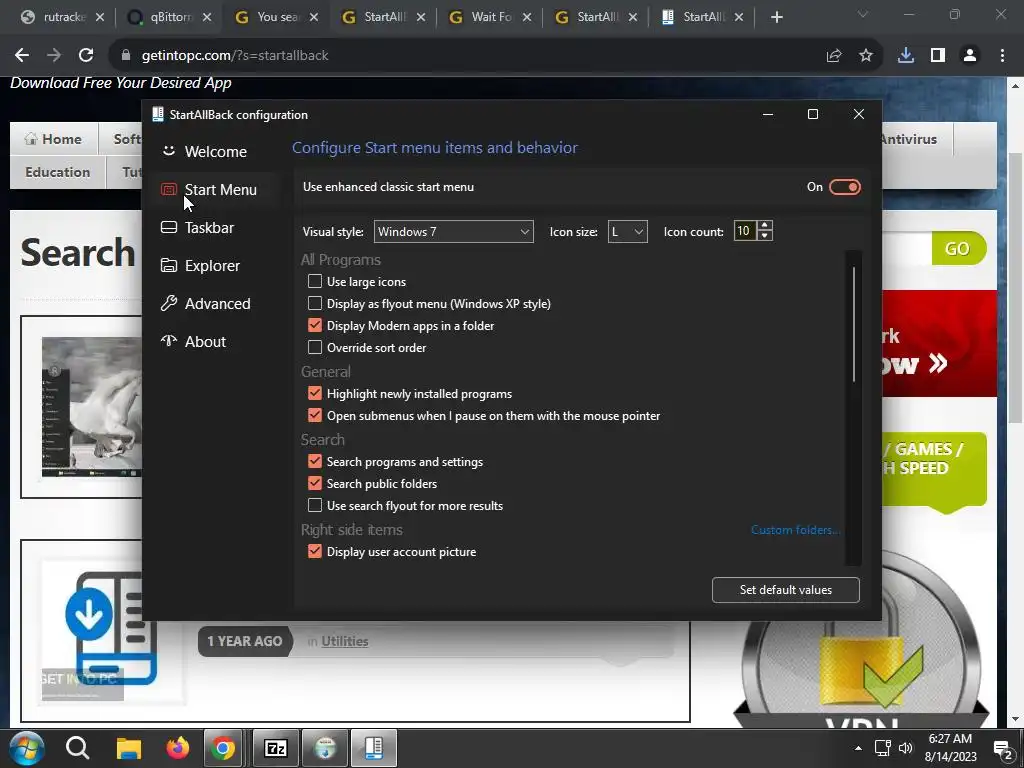The image size is (1024, 768).
Task: Open the notifications center icon
Action: point(1002,748)
